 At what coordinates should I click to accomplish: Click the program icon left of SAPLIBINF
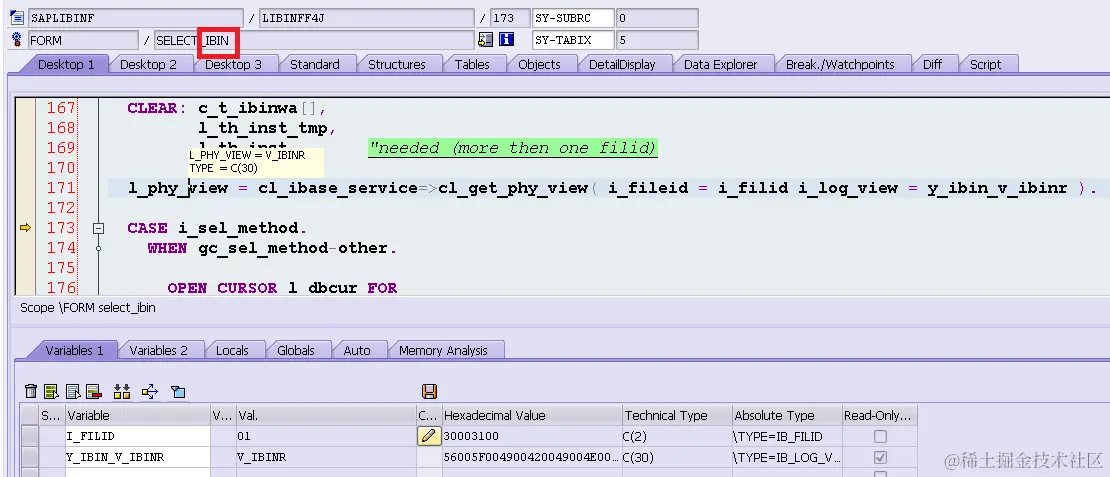(17, 18)
